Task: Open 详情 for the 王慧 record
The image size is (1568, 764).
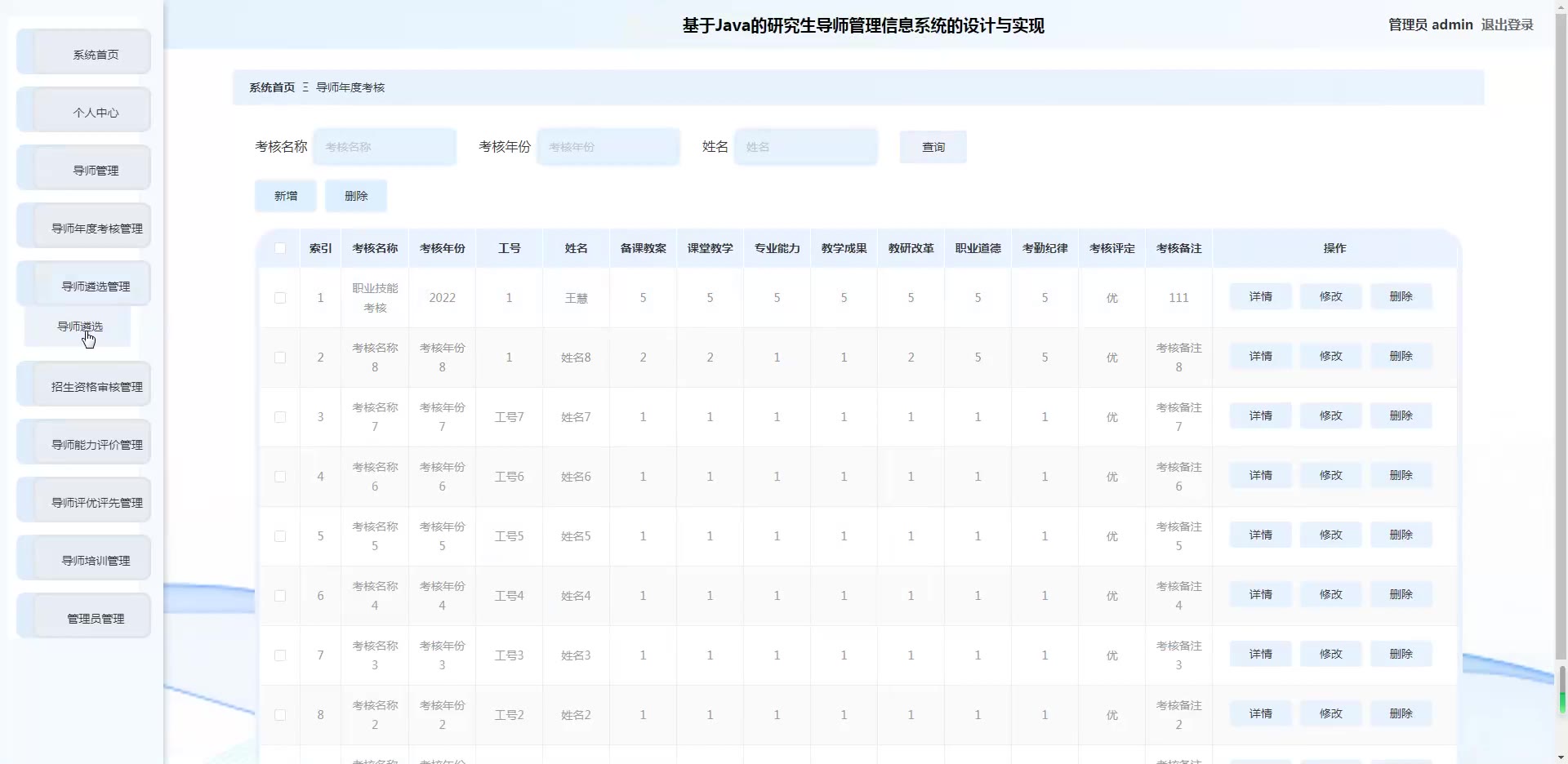Action: 1260,296
